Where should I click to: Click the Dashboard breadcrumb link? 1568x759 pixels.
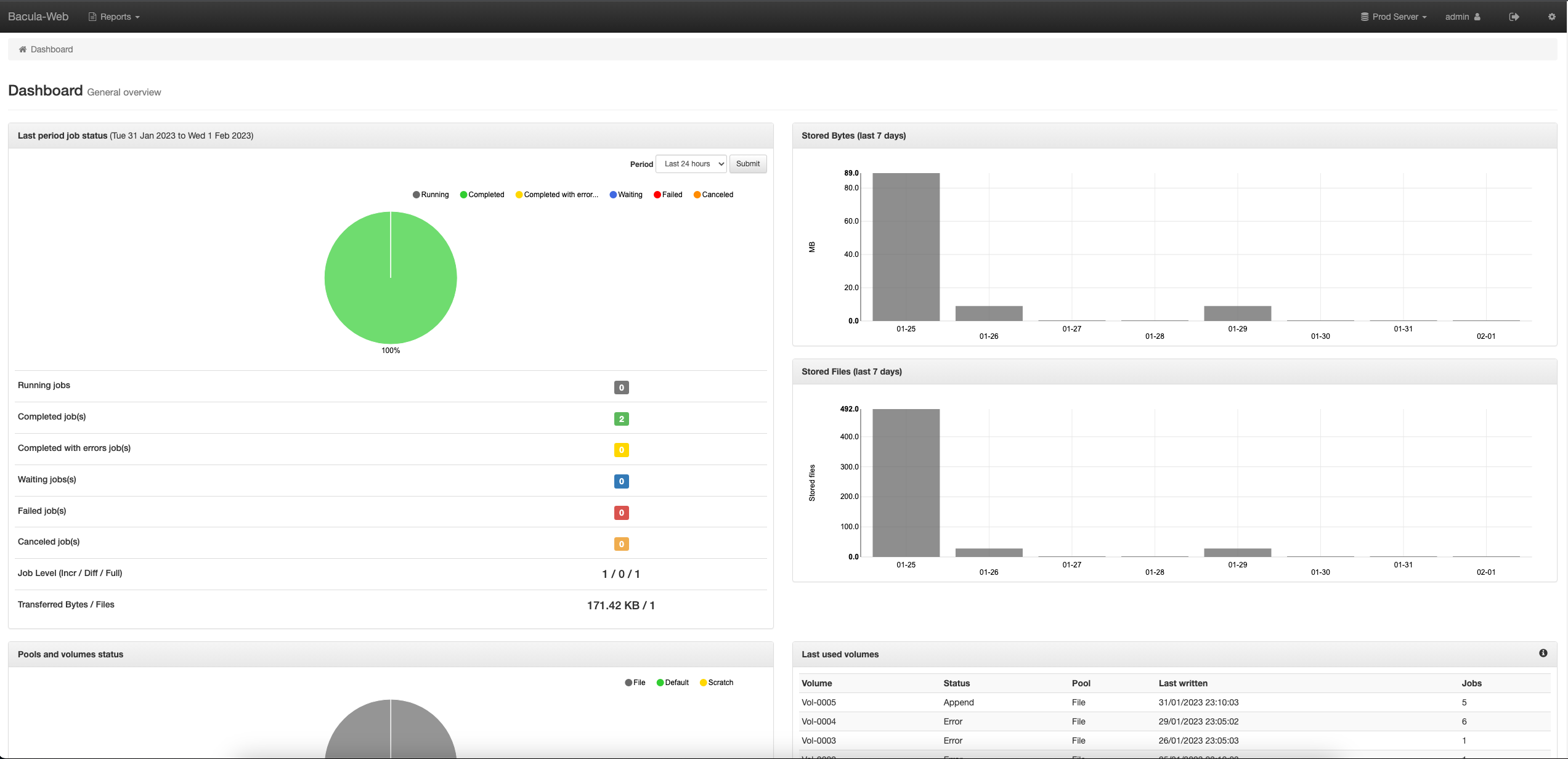coord(52,49)
